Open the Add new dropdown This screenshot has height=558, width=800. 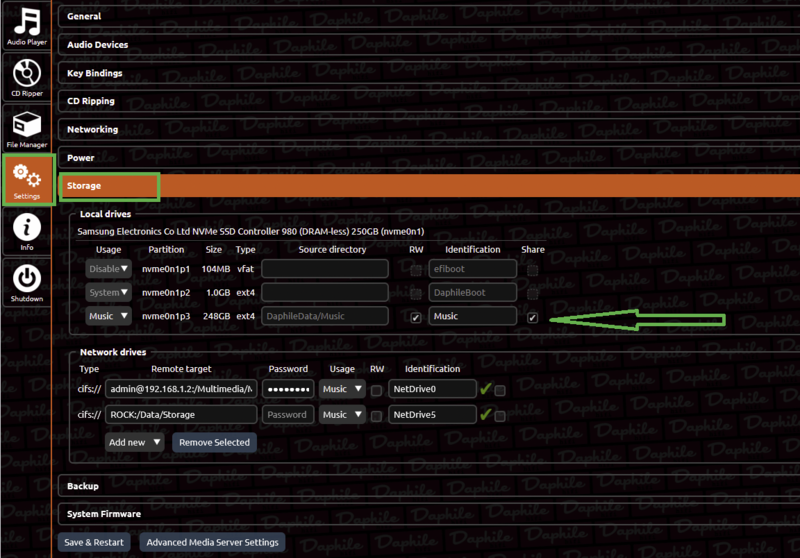tap(134, 442)
